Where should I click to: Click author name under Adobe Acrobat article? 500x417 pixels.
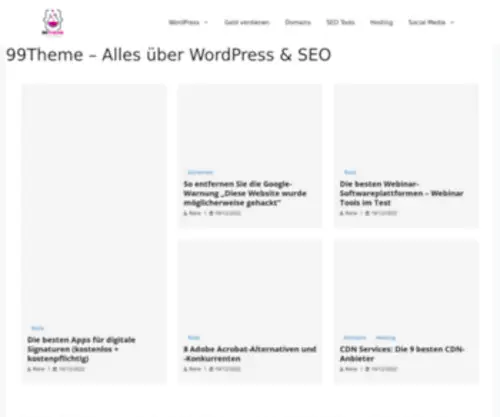[195, 369]
